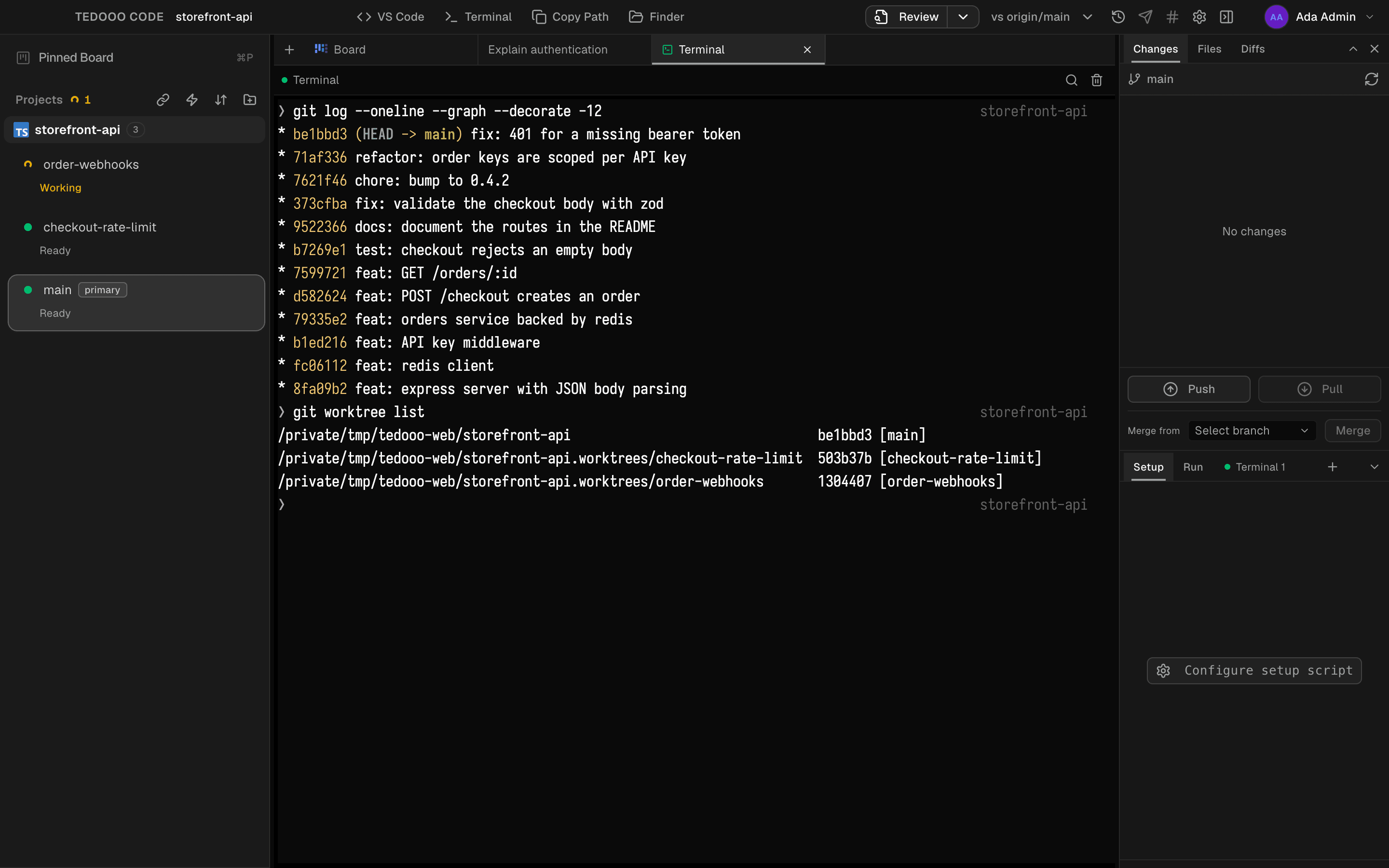Click the add folder icon in Projects
The height and width of the screenshot is (868, 1389).
[250, 100]
